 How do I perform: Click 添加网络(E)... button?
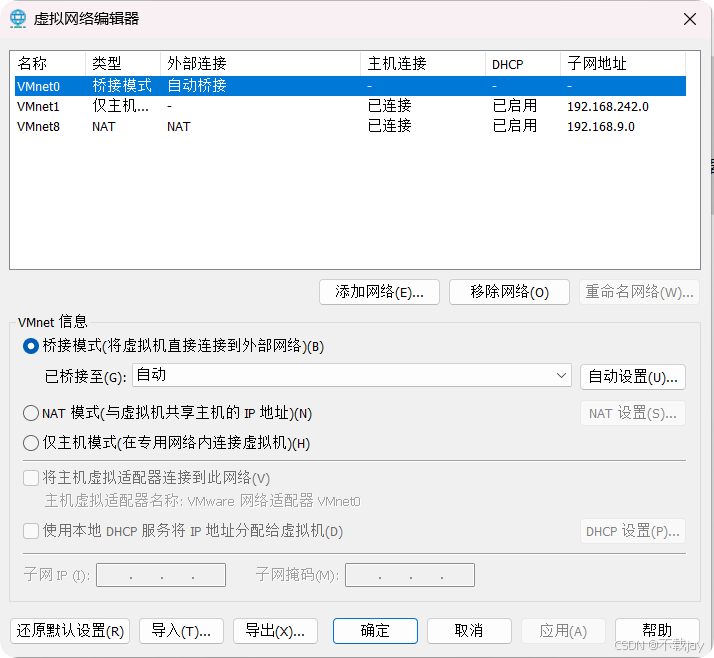(379, 292)
